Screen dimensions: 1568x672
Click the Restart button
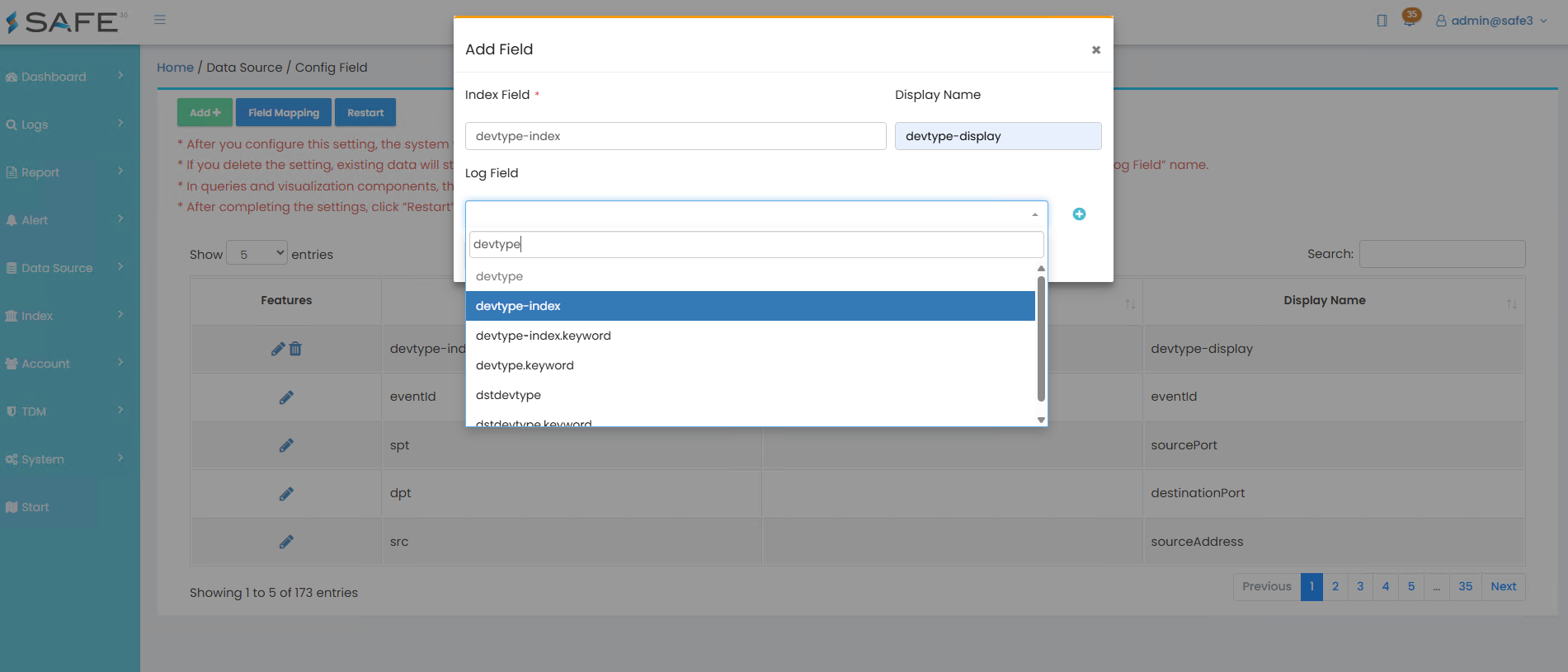click(x=365, y=113)
